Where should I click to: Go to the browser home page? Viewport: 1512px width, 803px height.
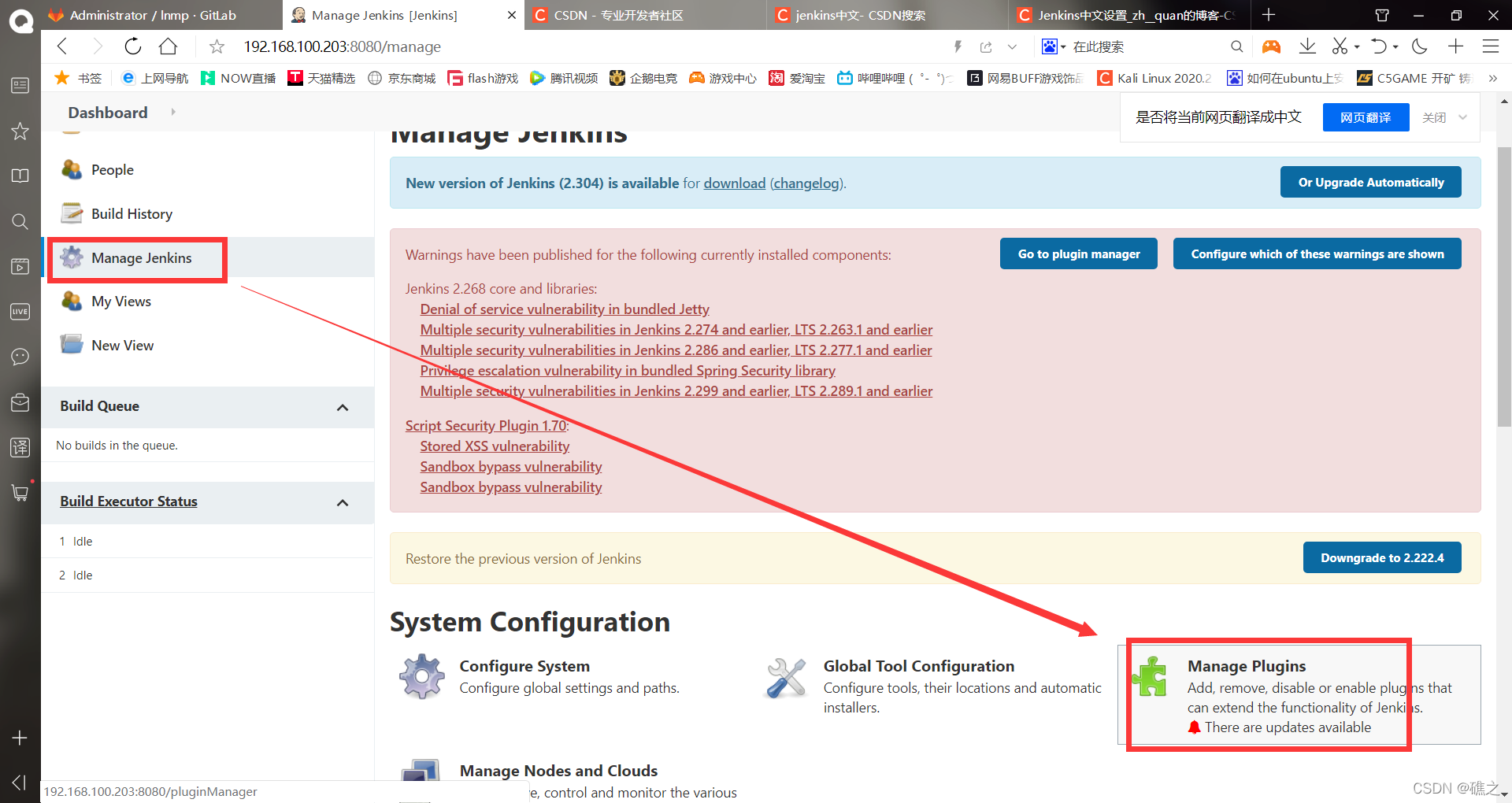tap(168, 46)
